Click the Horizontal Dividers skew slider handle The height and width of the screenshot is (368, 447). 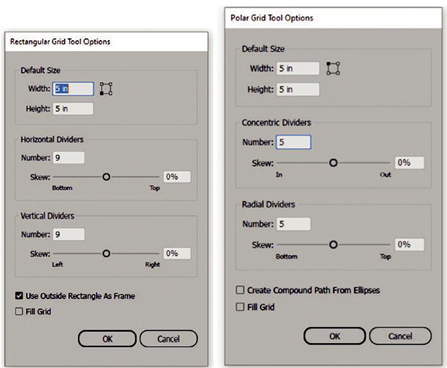click(106, 177)
